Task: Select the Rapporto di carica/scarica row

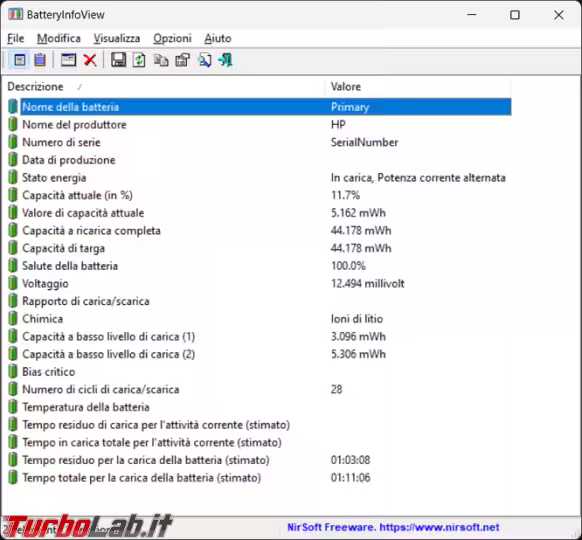Action: (x=259, y=301)
